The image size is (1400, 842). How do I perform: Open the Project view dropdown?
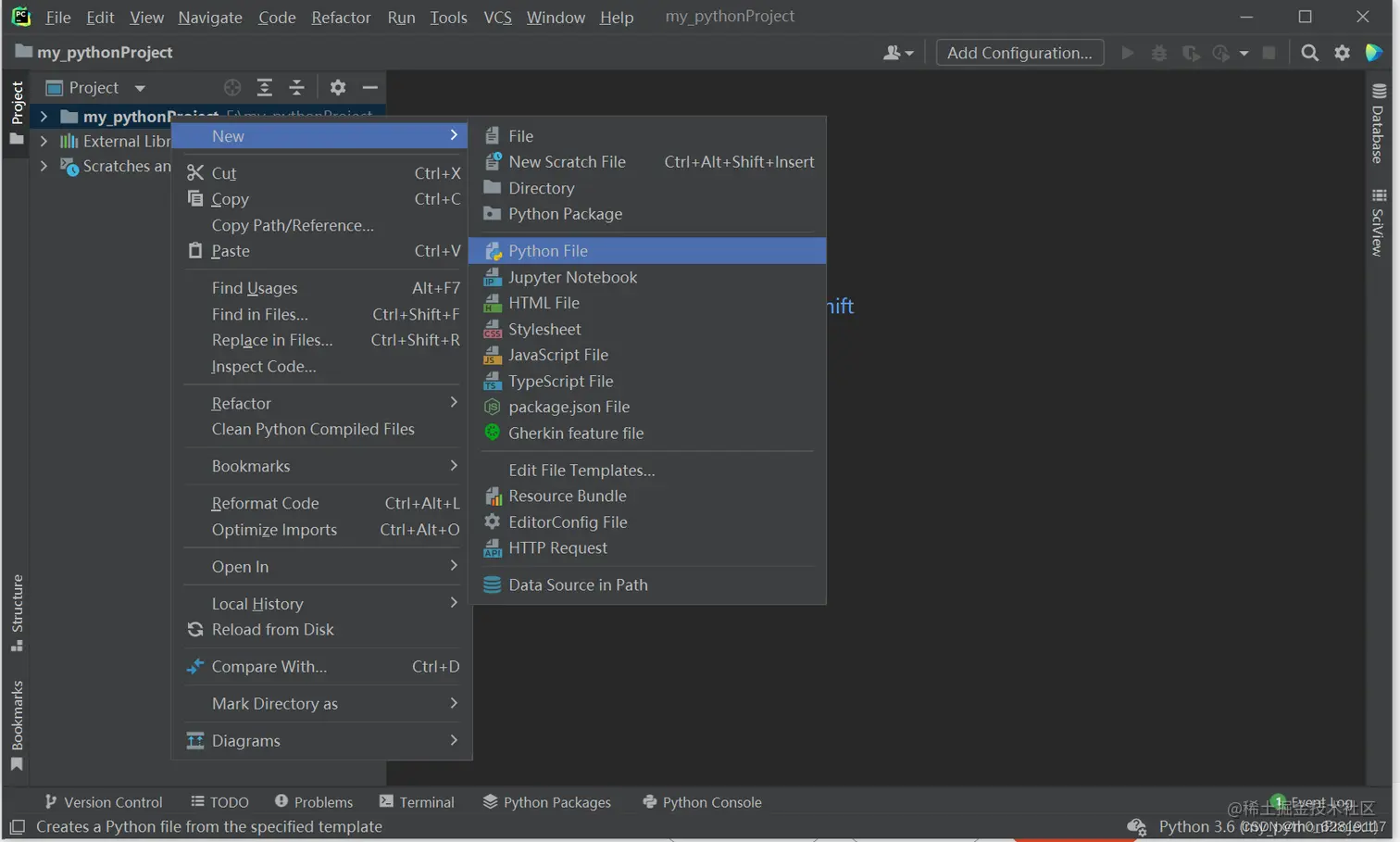[95, 87]
